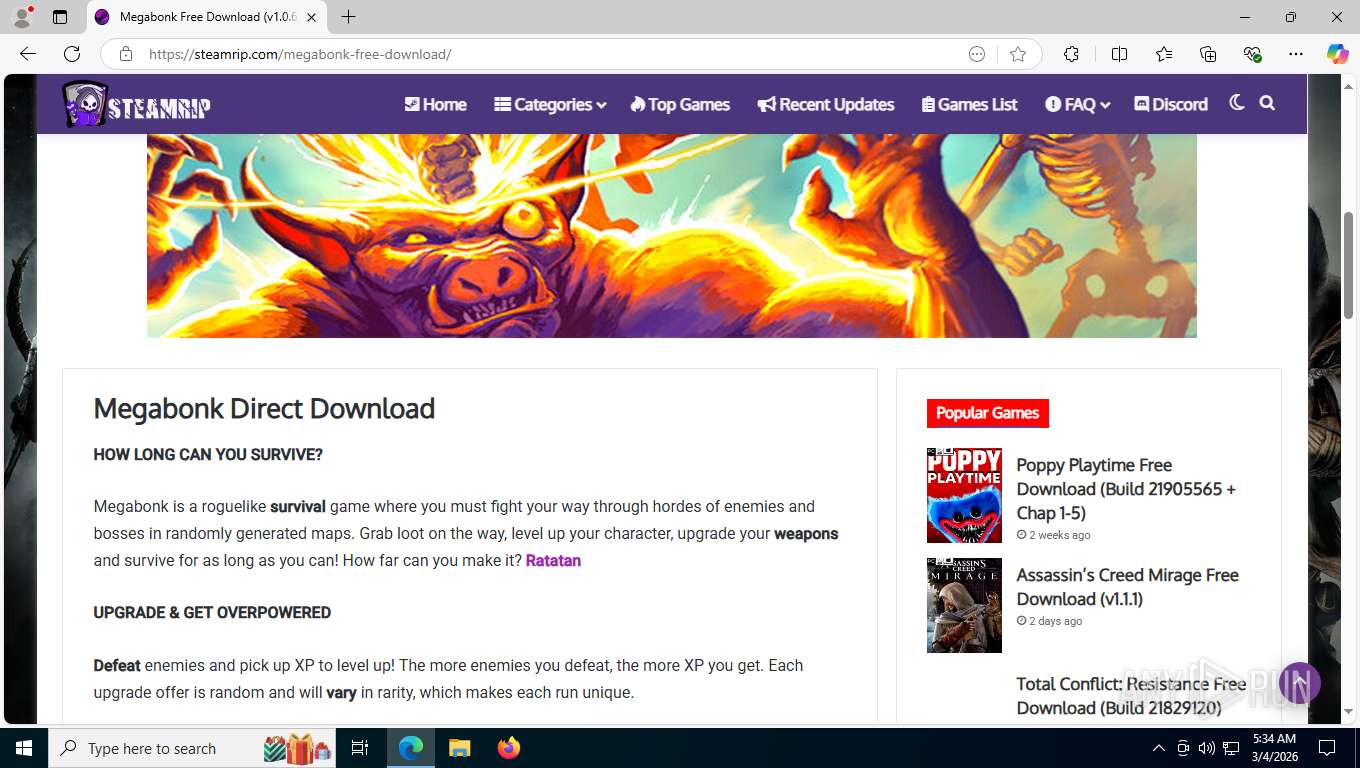Click the vertical page scrollbar thumb
This screenshot has height=768, width=1360.
point(1349,265)
